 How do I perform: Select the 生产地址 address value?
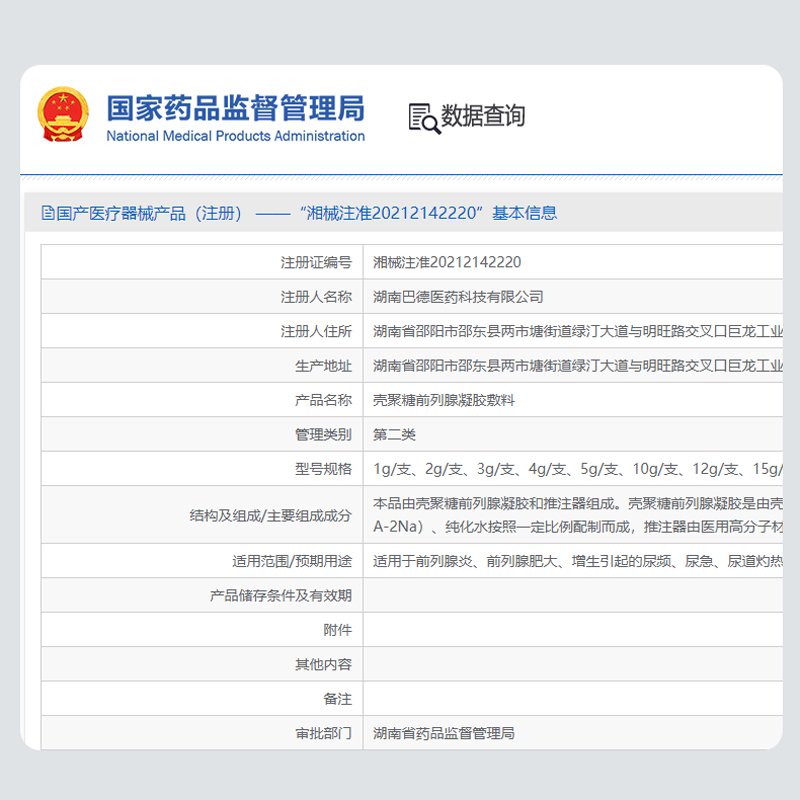(x=578, y=366)
